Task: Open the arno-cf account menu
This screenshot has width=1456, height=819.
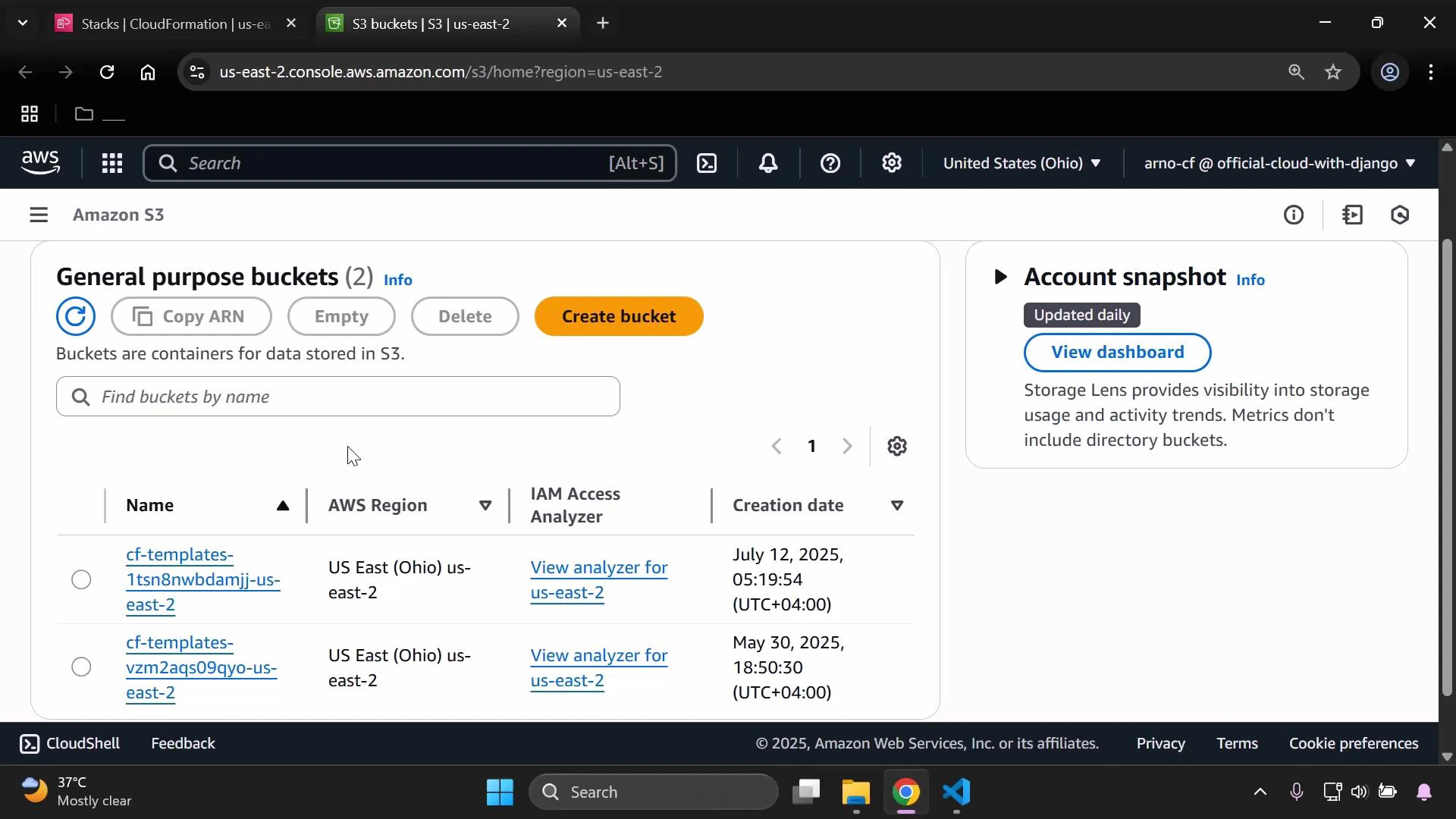Action: coord(1278,163)
